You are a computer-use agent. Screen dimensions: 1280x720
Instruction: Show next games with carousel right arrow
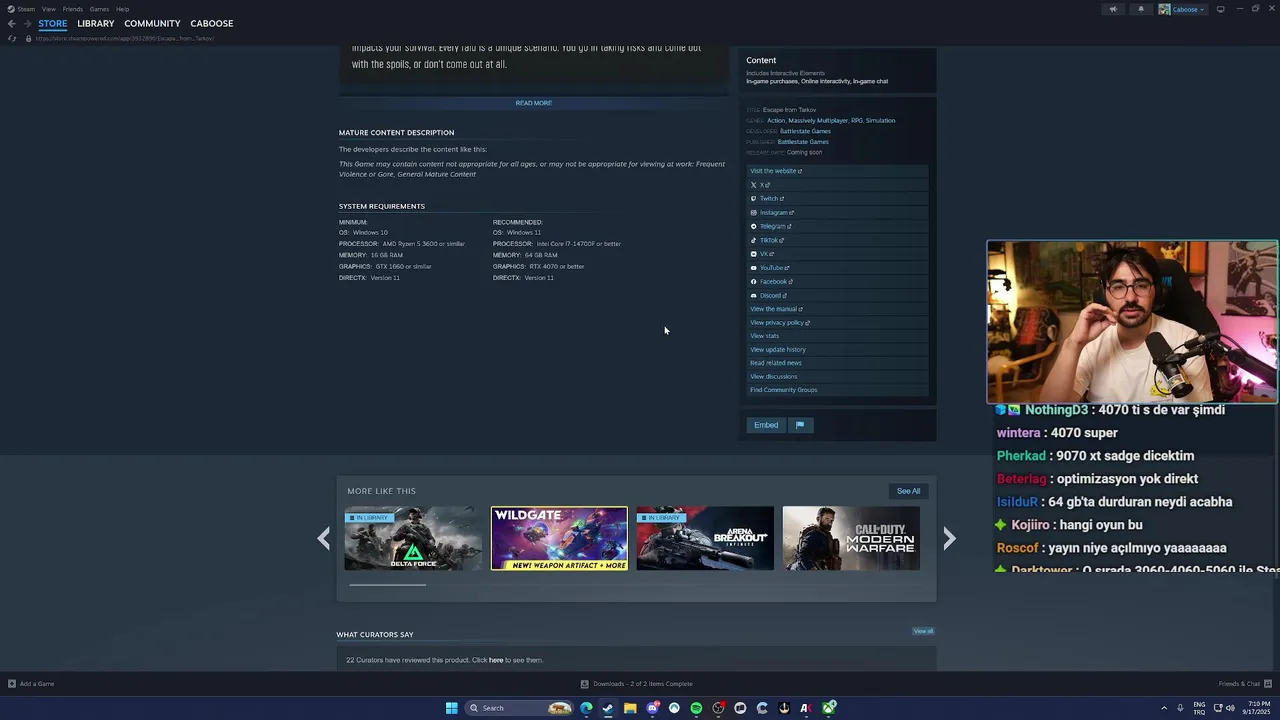click(950, 539)
